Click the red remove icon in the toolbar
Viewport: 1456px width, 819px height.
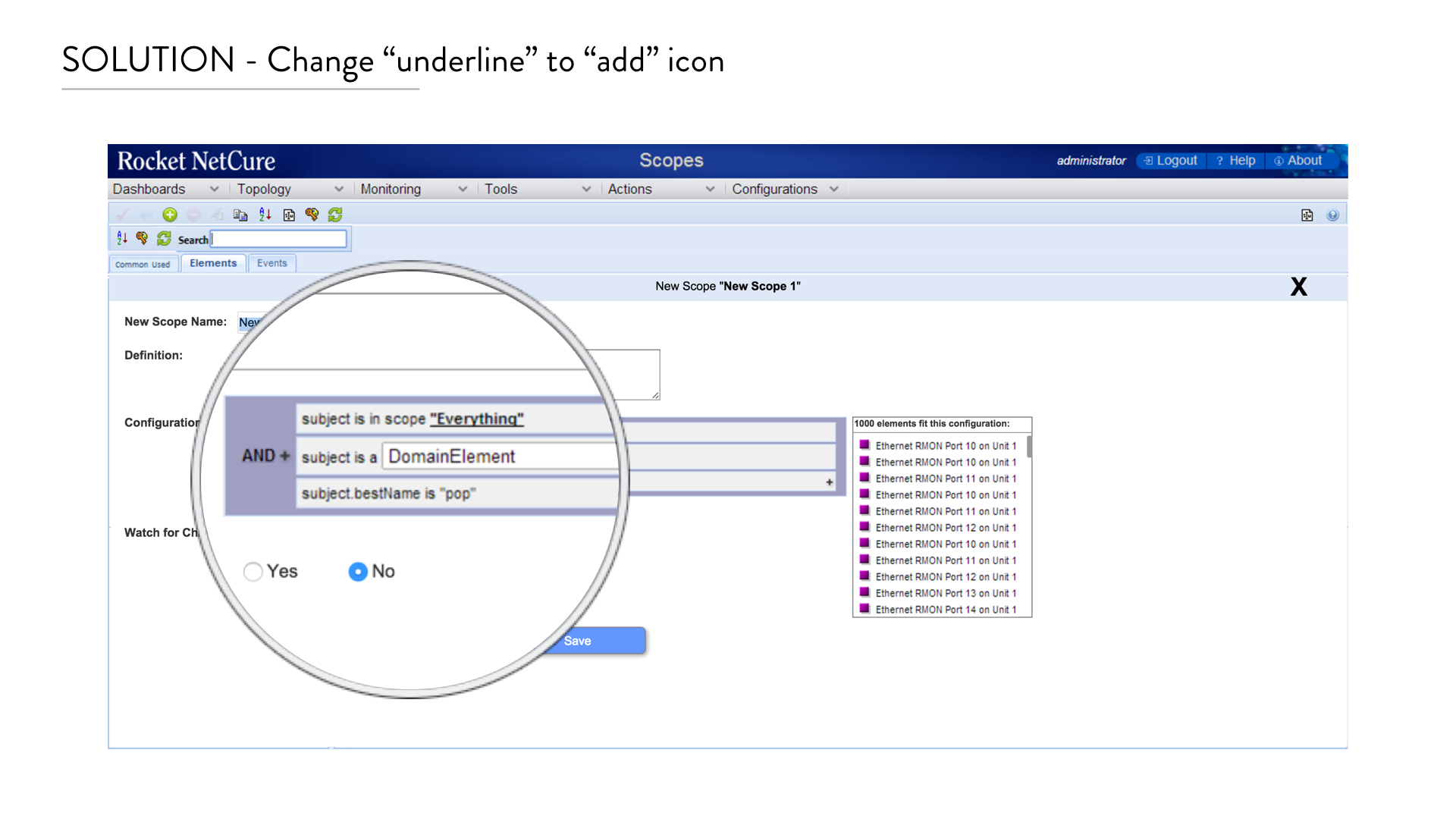[x=193, y=215]
